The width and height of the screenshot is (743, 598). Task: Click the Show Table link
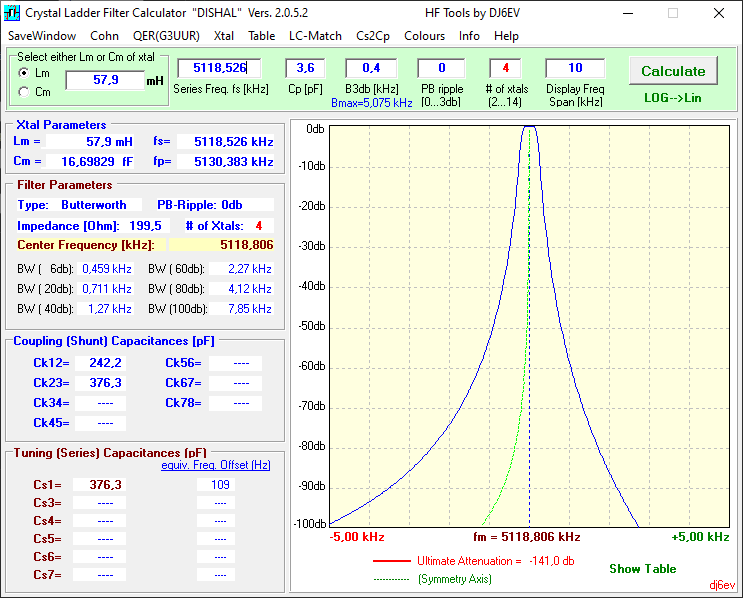click(x=642, y=569)
